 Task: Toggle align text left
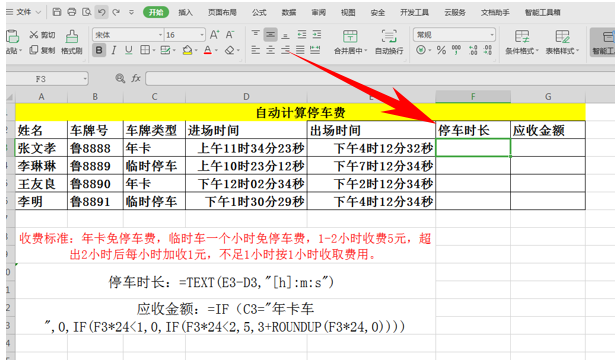(x=255, y=50)
